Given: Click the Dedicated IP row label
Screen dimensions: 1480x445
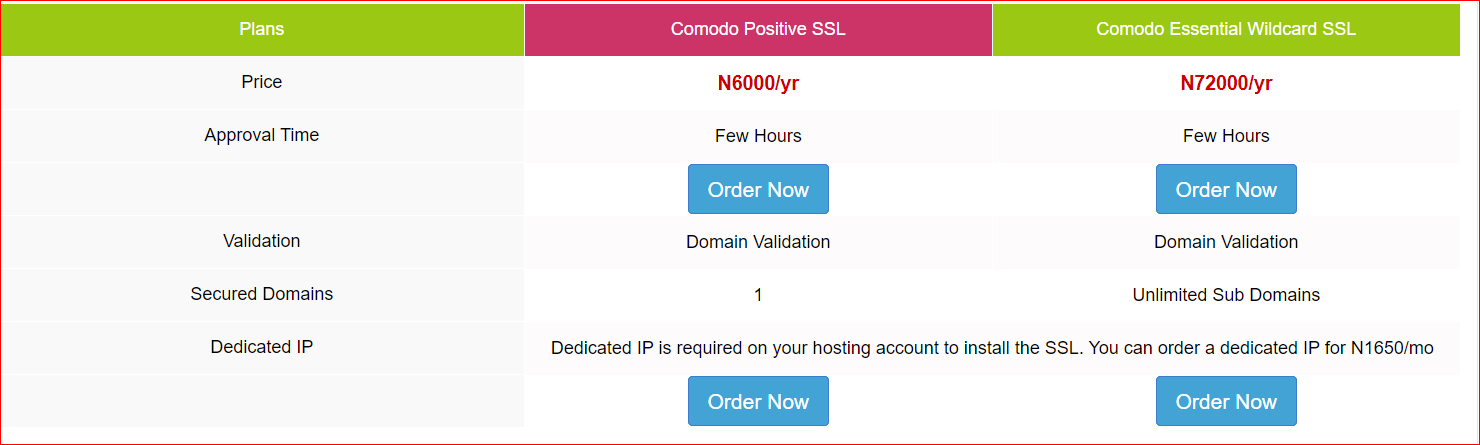Looking at the screenshot, I should pyautogui.click(x=262, y=347).
